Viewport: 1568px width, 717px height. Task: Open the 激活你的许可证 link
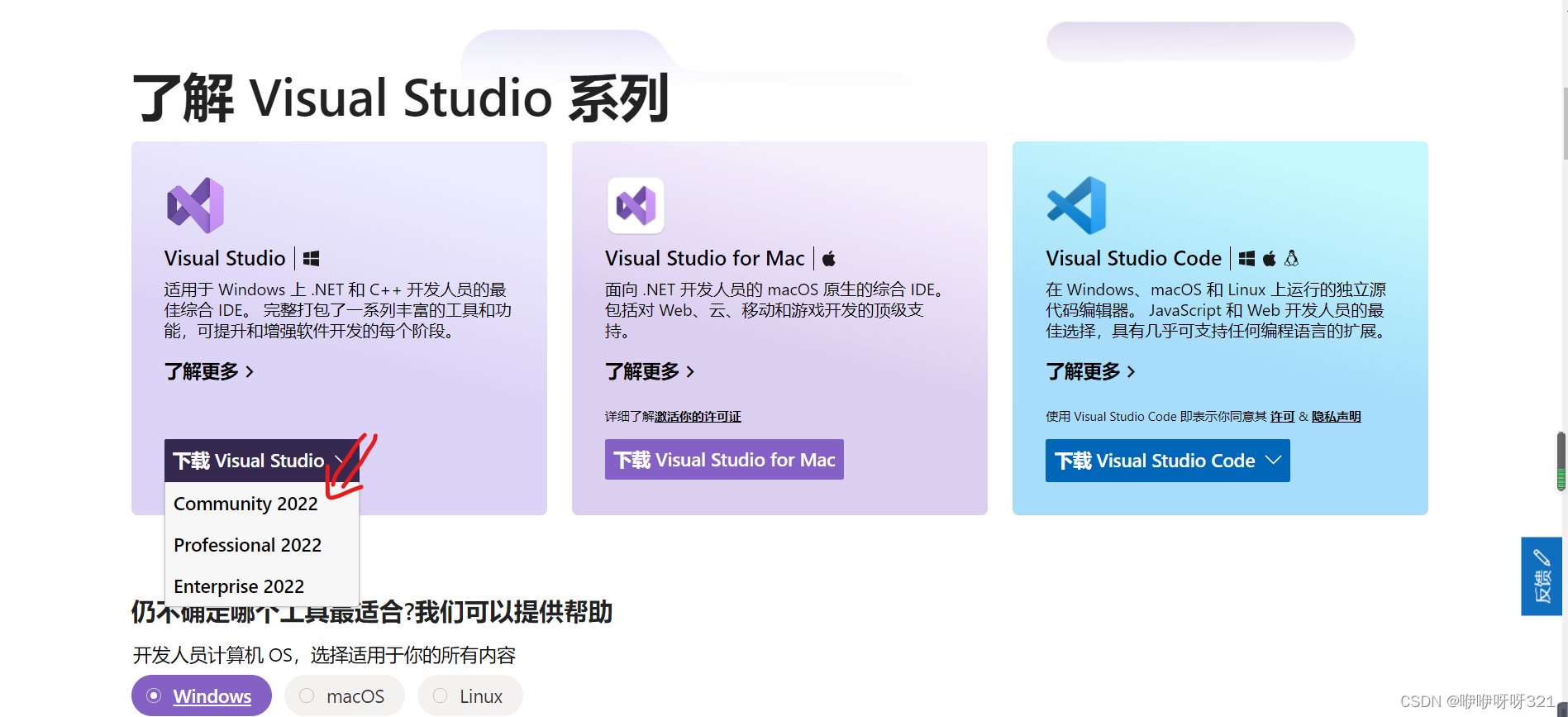(x=698, y=417)
